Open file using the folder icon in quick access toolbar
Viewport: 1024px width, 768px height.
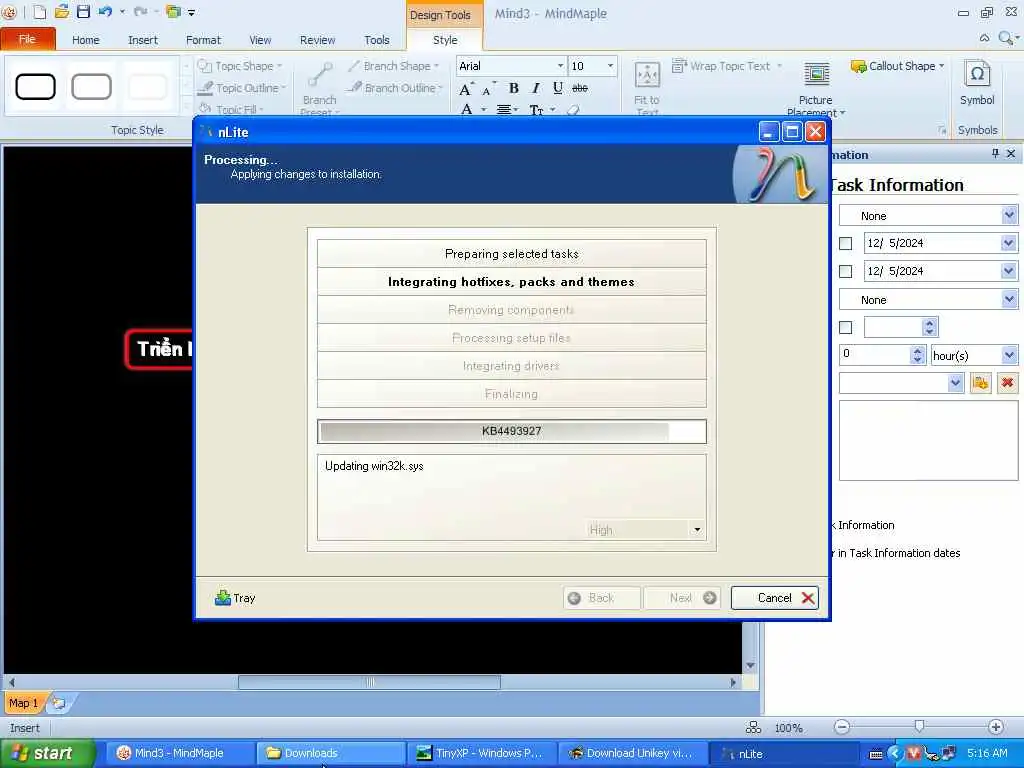click(x=62, y=12)
